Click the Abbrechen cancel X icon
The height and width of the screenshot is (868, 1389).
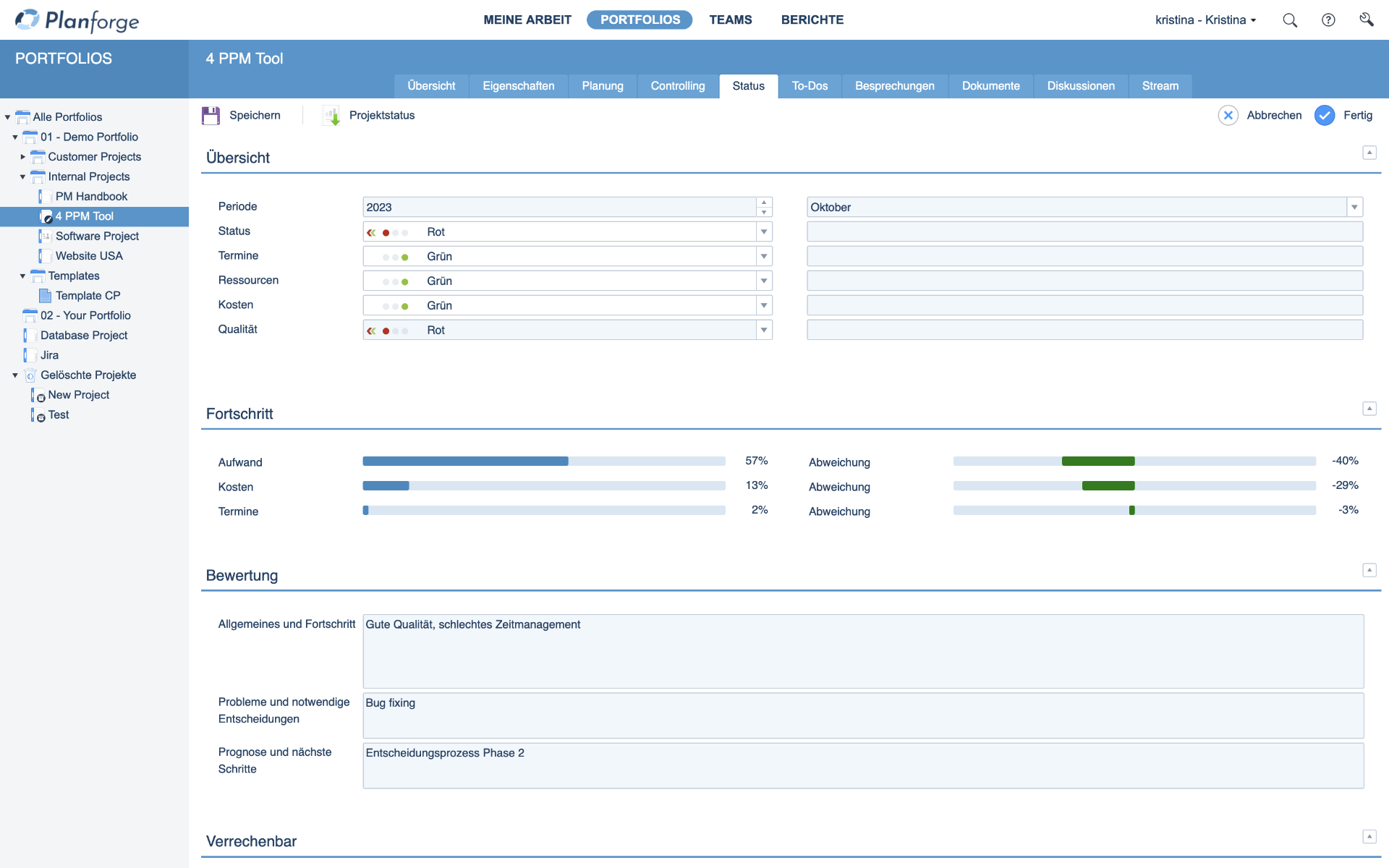tap(1228, 116)
